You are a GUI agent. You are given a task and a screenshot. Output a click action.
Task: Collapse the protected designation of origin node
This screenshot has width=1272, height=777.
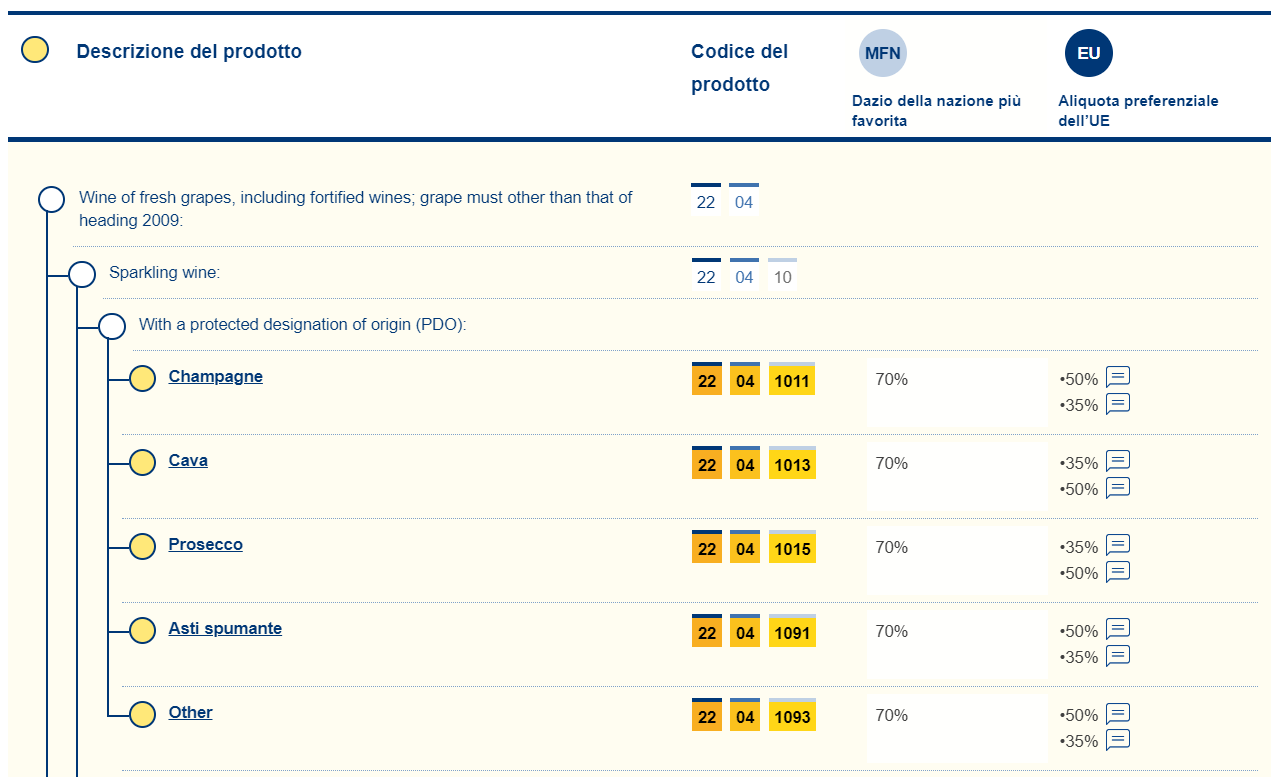[x=112, y=326]
